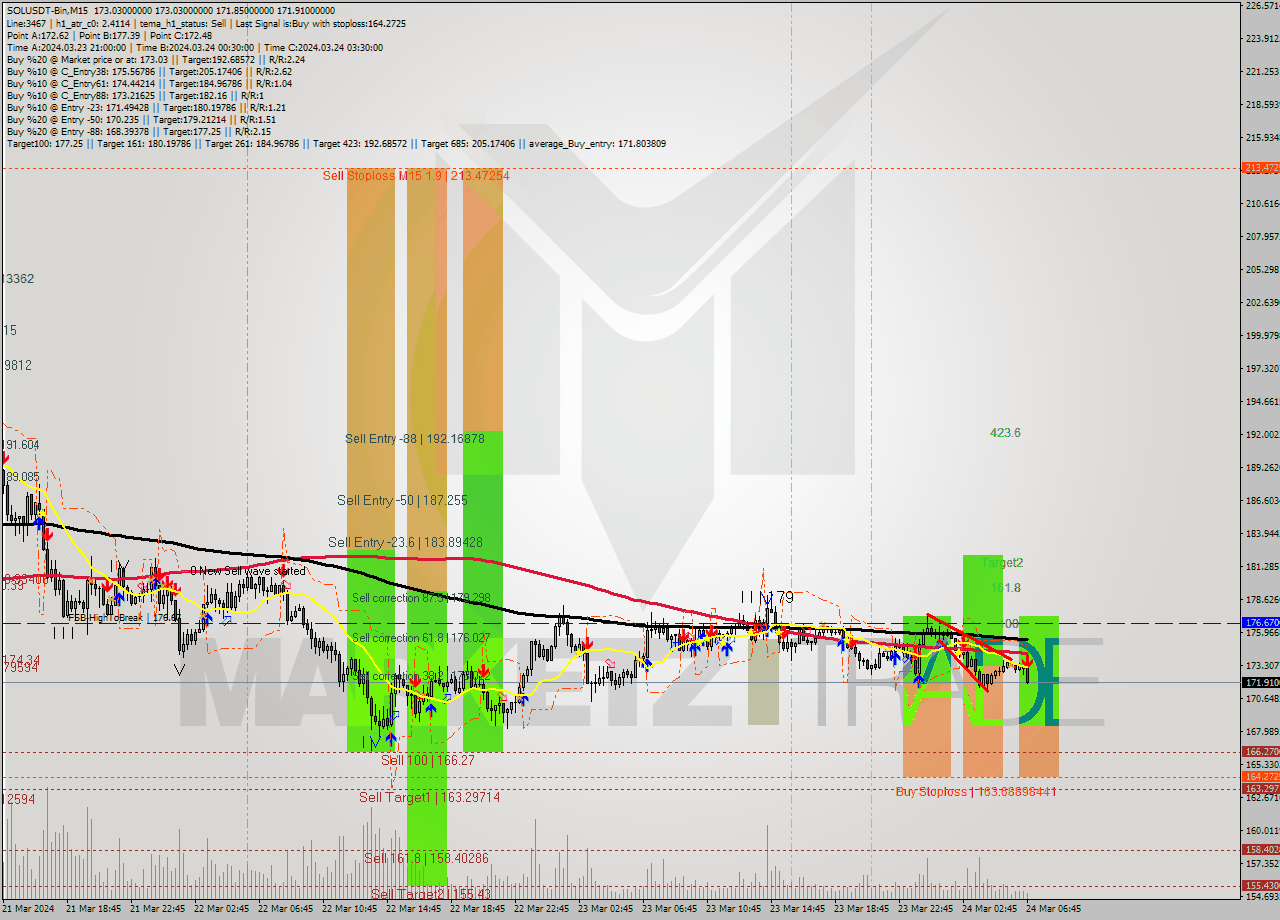The image size is (1280, 920).
Task: Click the 'Sell 161.8 | 158.40286' label
Action: coord(426,858)
